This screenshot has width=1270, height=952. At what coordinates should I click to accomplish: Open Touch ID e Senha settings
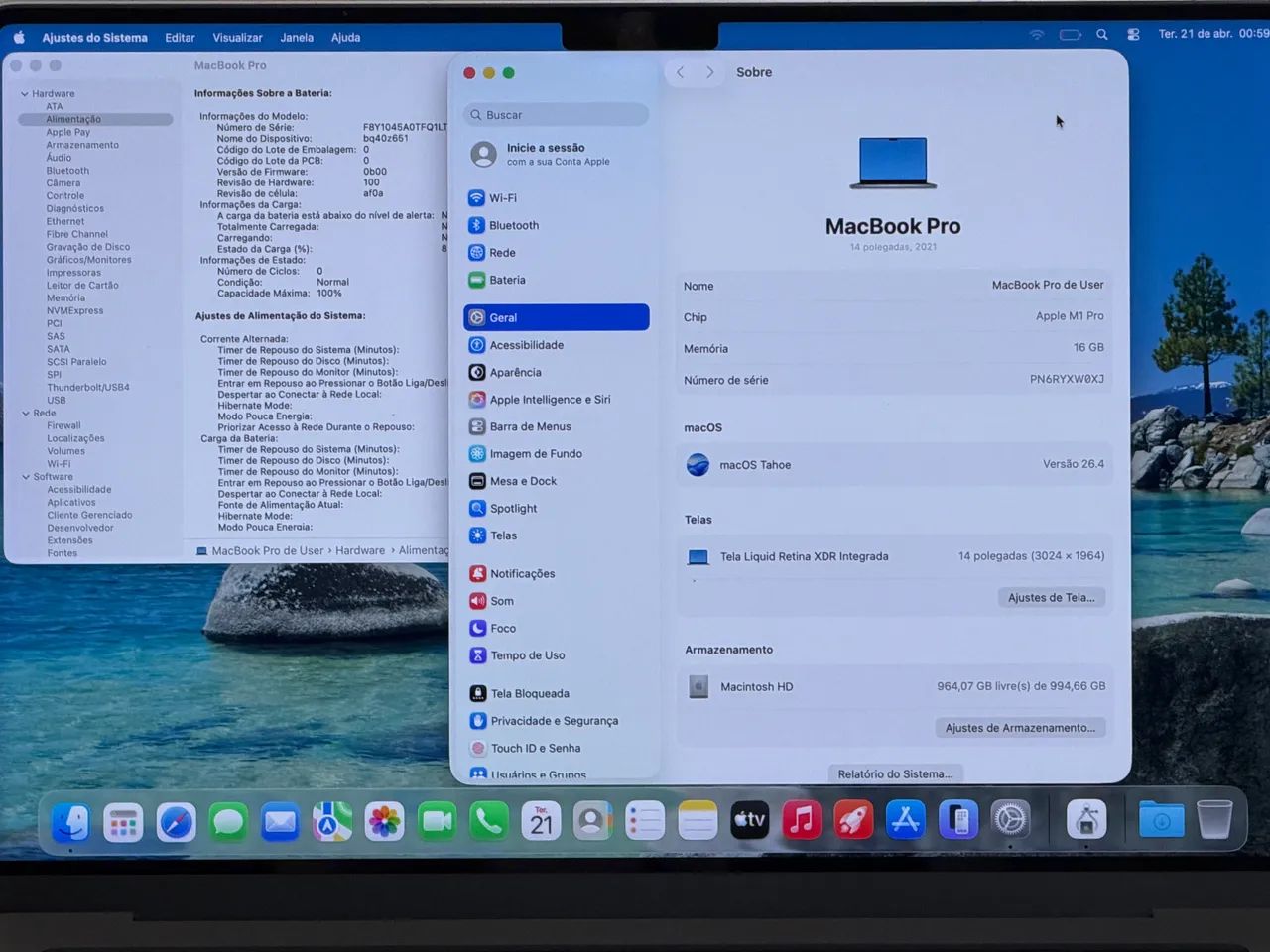[x=556, y=749]
